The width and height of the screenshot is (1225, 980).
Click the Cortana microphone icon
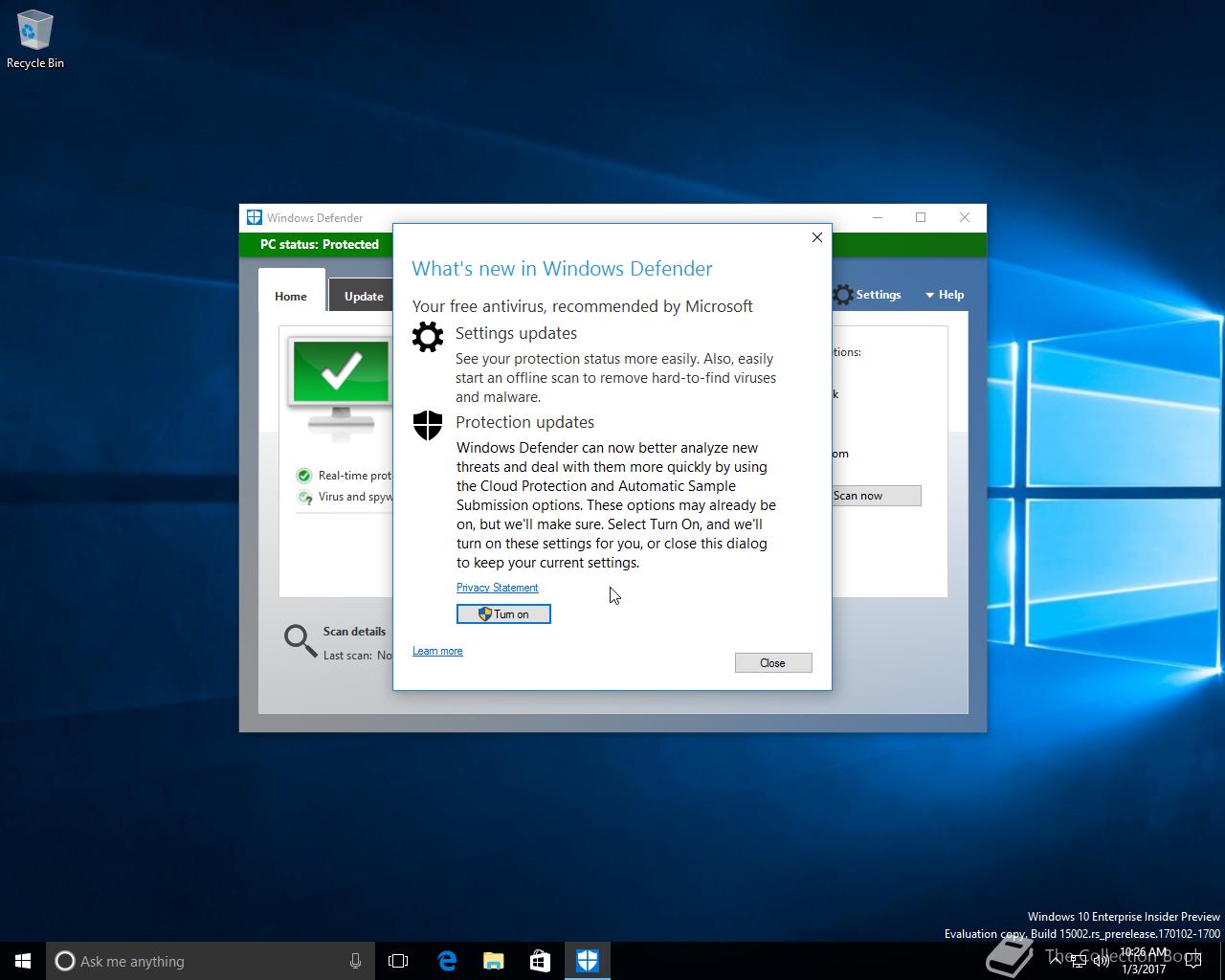[x=355, y=961]
